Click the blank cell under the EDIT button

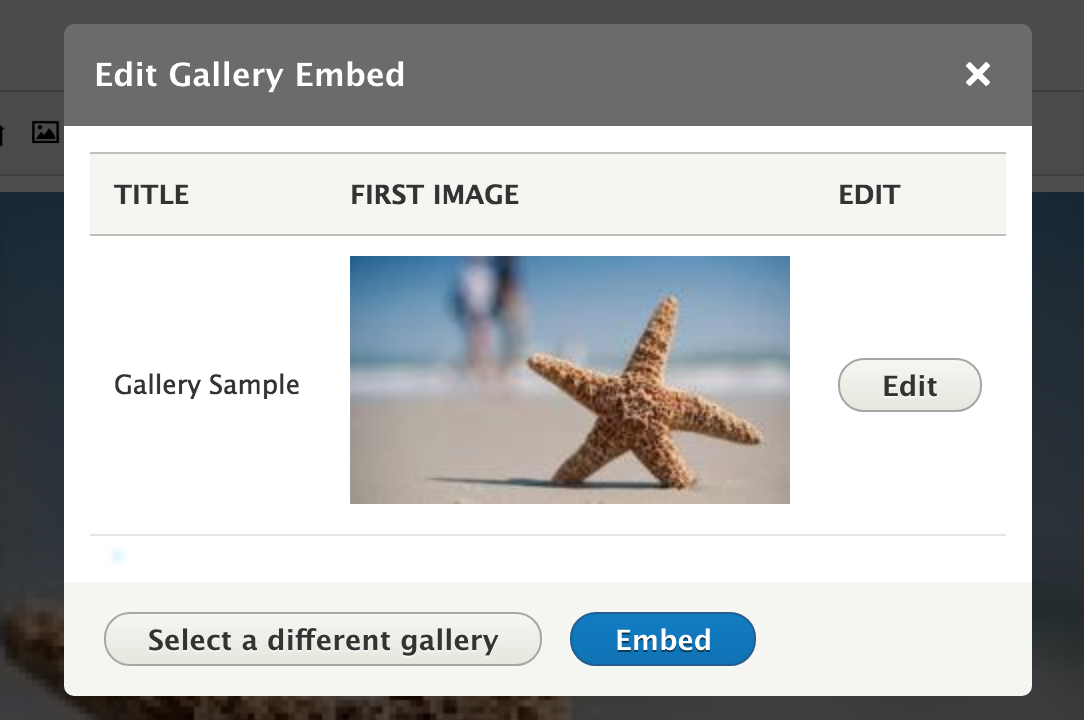[909, 470]
